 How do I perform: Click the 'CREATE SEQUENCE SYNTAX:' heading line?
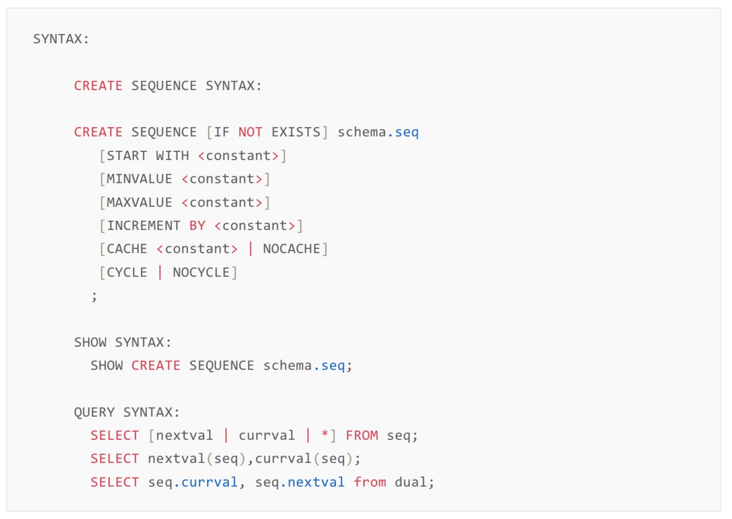(x=167, y=86)
